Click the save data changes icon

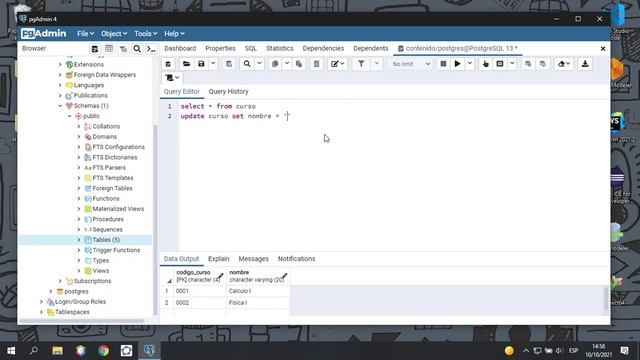[229, 64]
